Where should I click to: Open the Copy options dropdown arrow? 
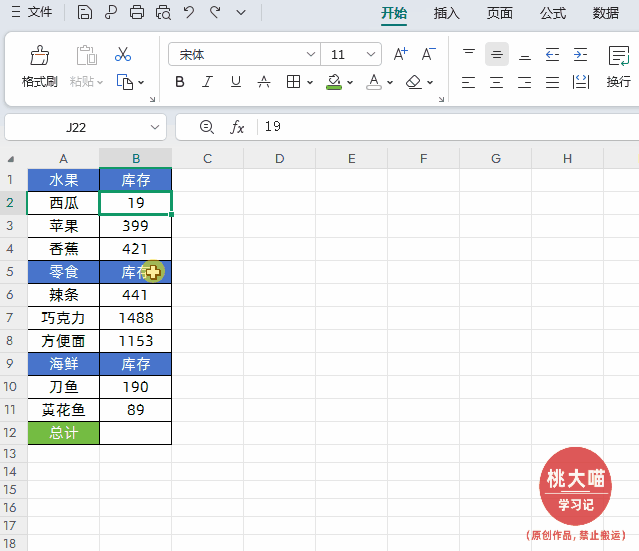coord(141,82)
